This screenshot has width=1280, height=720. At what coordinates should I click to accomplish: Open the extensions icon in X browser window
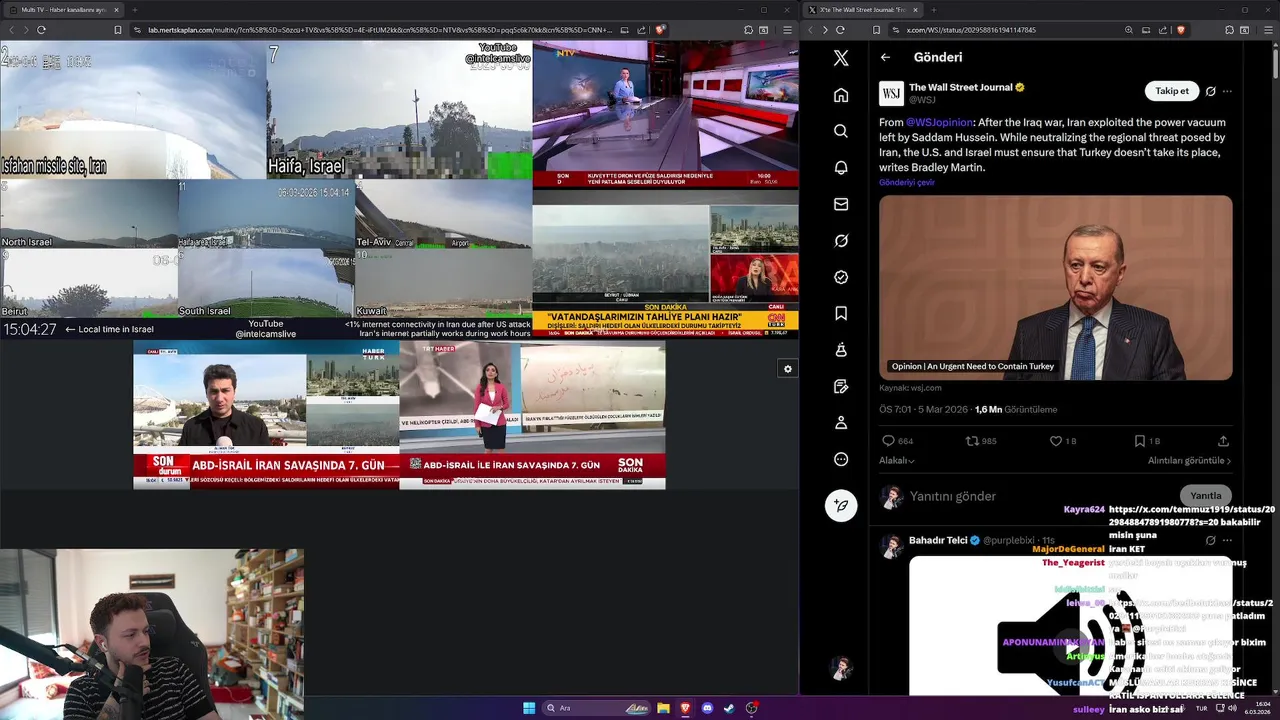(x=1229, y=30)
